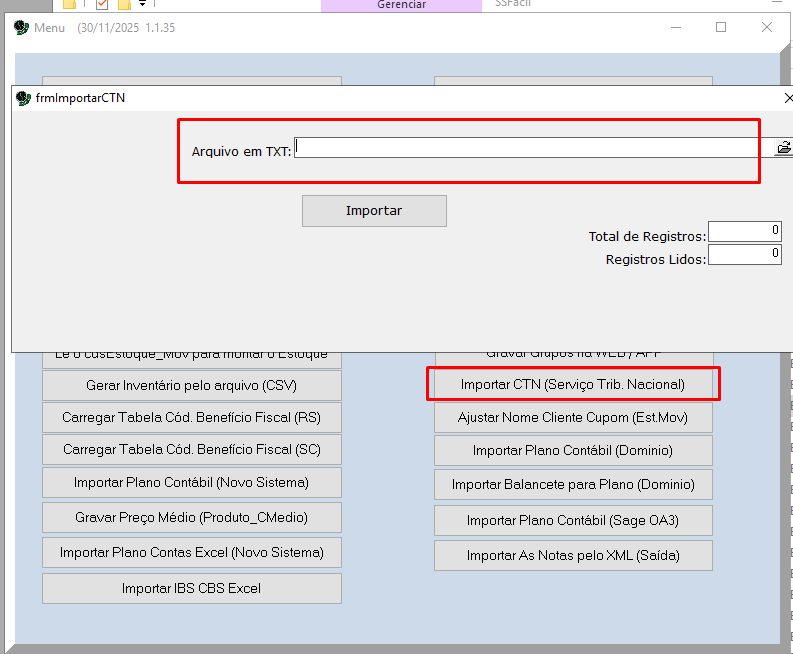793x654 pixels.
Task: Maximize the Menu window
Action: point(721,27)
